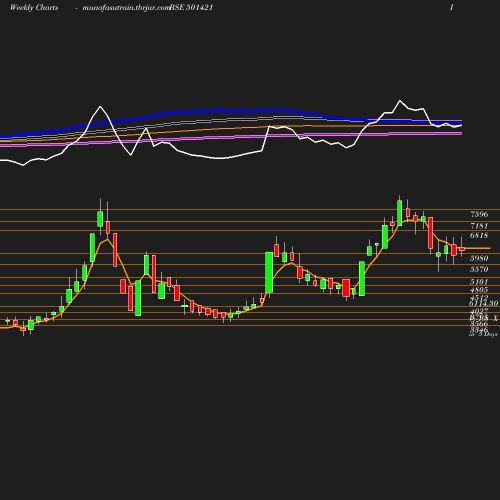Click the munafasutra website text in header
Screen dimensions: 500x500
click(x=126, y=8)
